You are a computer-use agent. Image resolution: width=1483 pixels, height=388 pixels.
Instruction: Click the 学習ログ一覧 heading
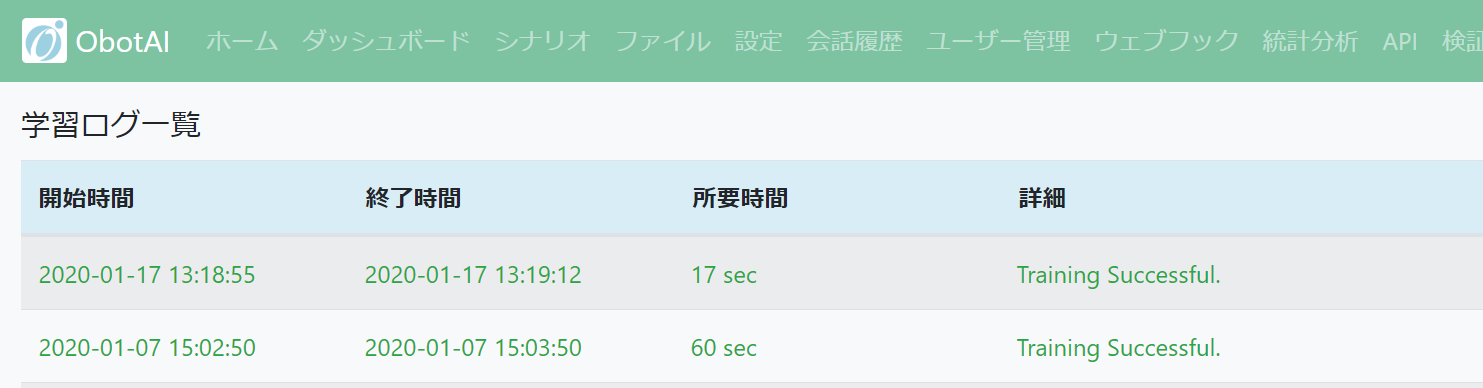pyautogui.click(x=111, y=125)
